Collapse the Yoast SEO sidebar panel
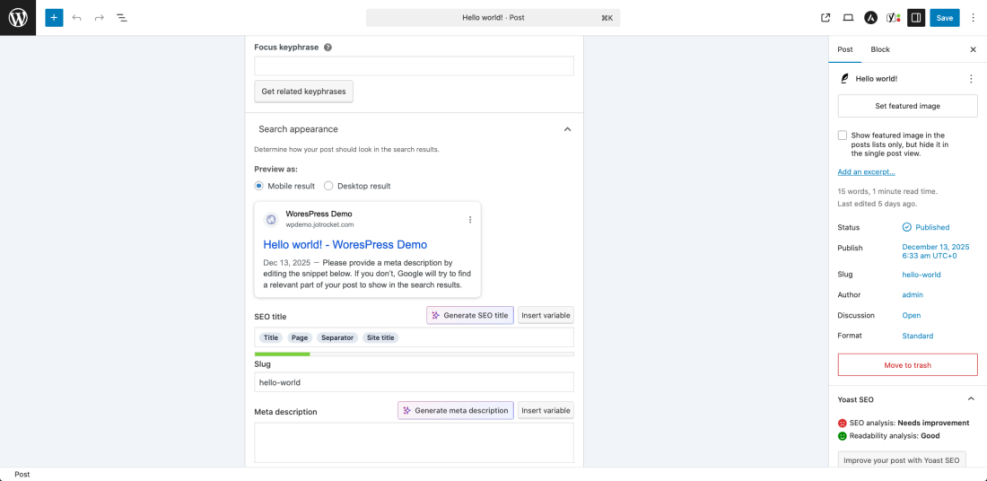 coord(971,399)
